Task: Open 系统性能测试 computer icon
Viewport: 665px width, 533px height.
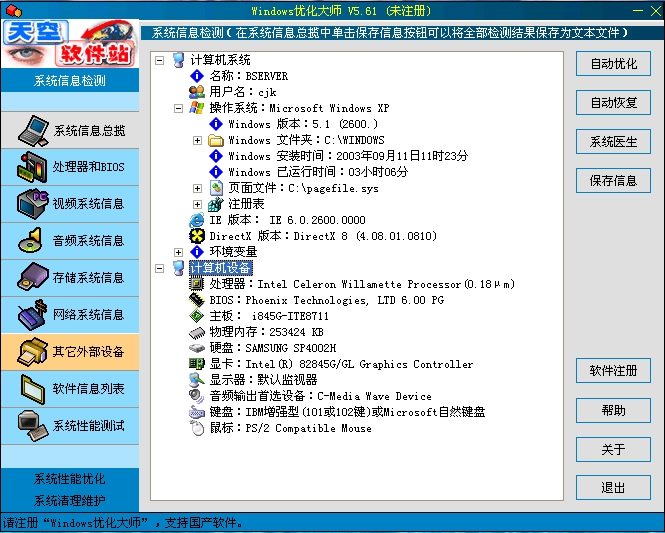Action: (x=33, y=426)
